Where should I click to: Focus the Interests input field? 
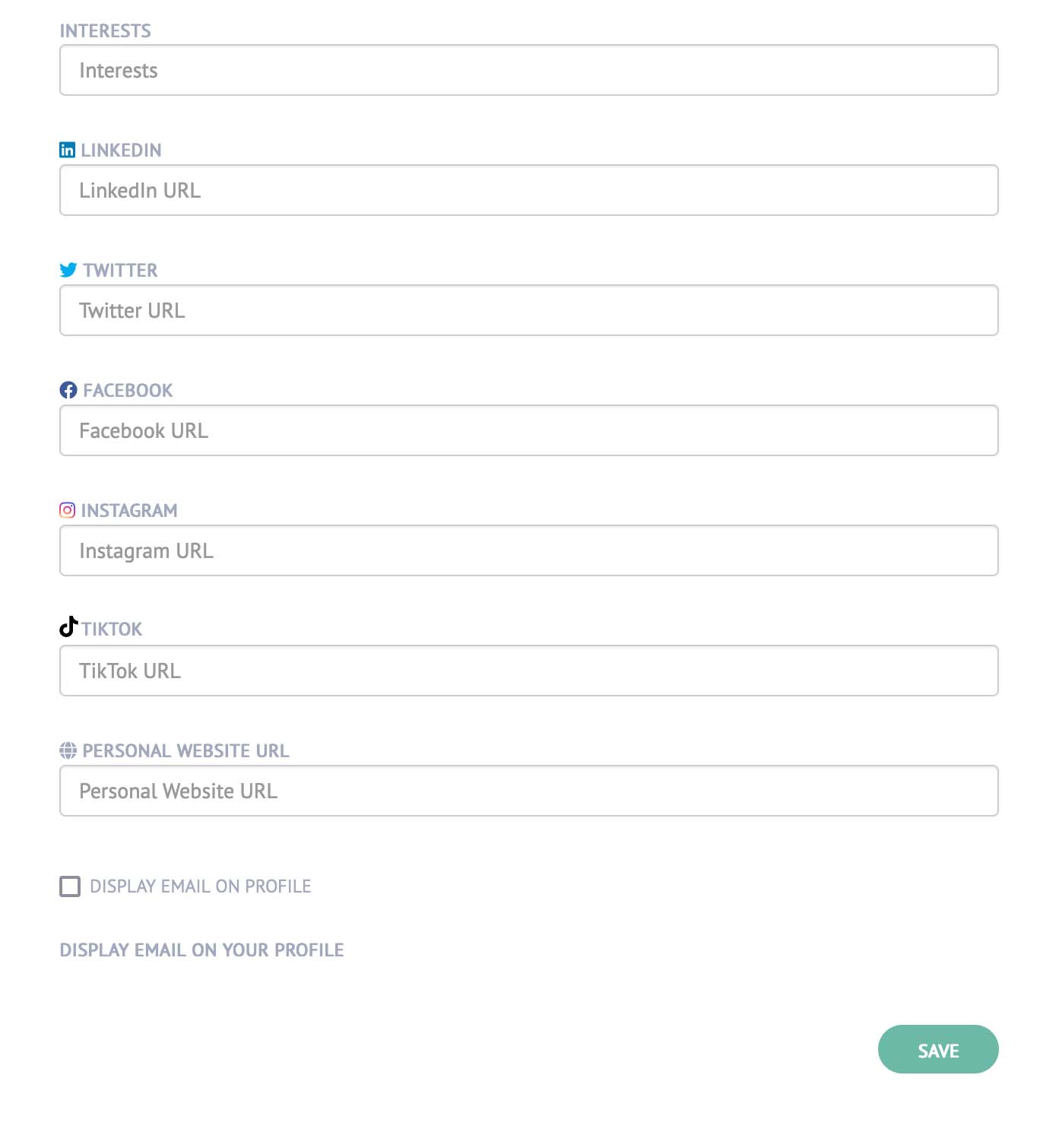pyautogui.click(x=529, y=70)
